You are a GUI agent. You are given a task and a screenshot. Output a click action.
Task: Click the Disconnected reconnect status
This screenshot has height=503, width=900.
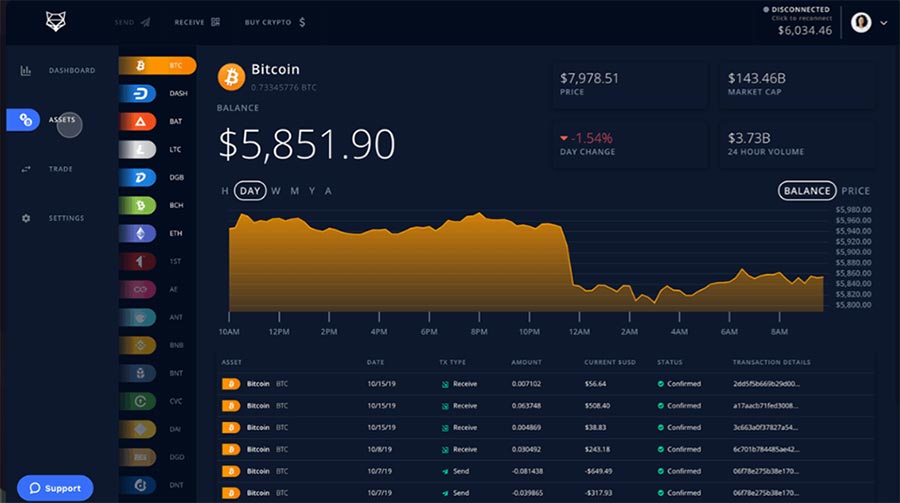(796, 13)
